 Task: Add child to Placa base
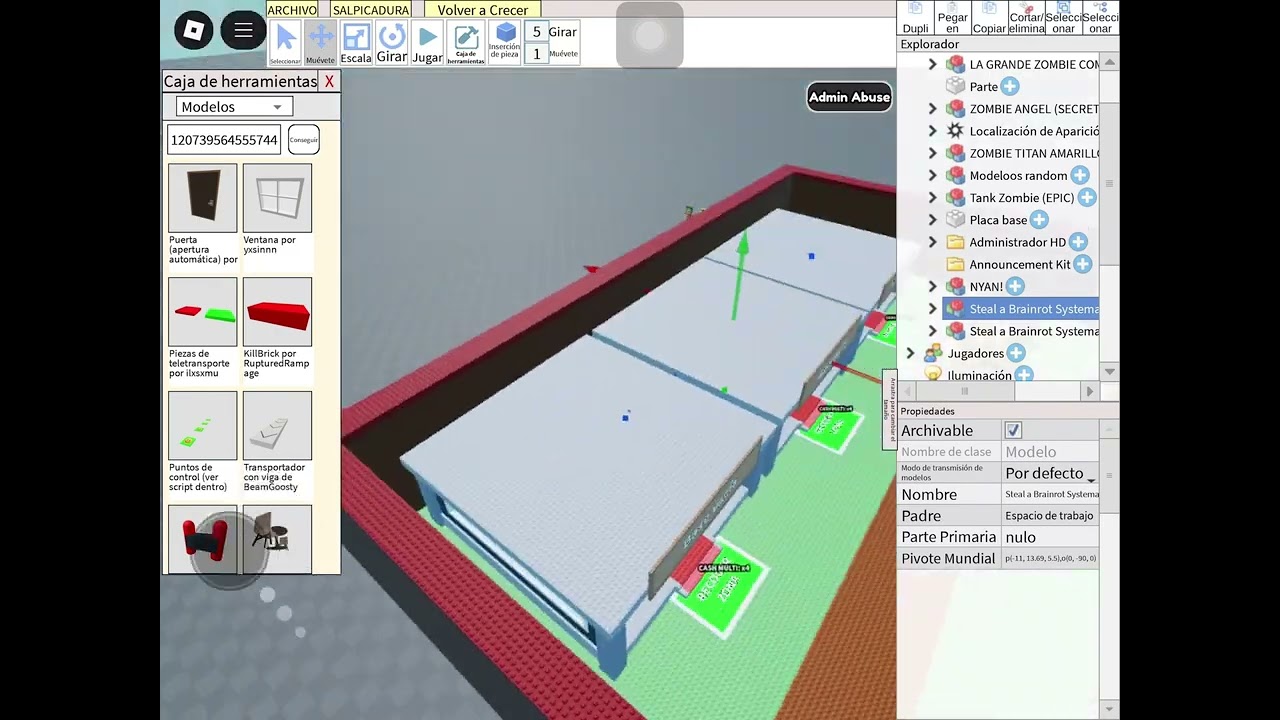1039,220
